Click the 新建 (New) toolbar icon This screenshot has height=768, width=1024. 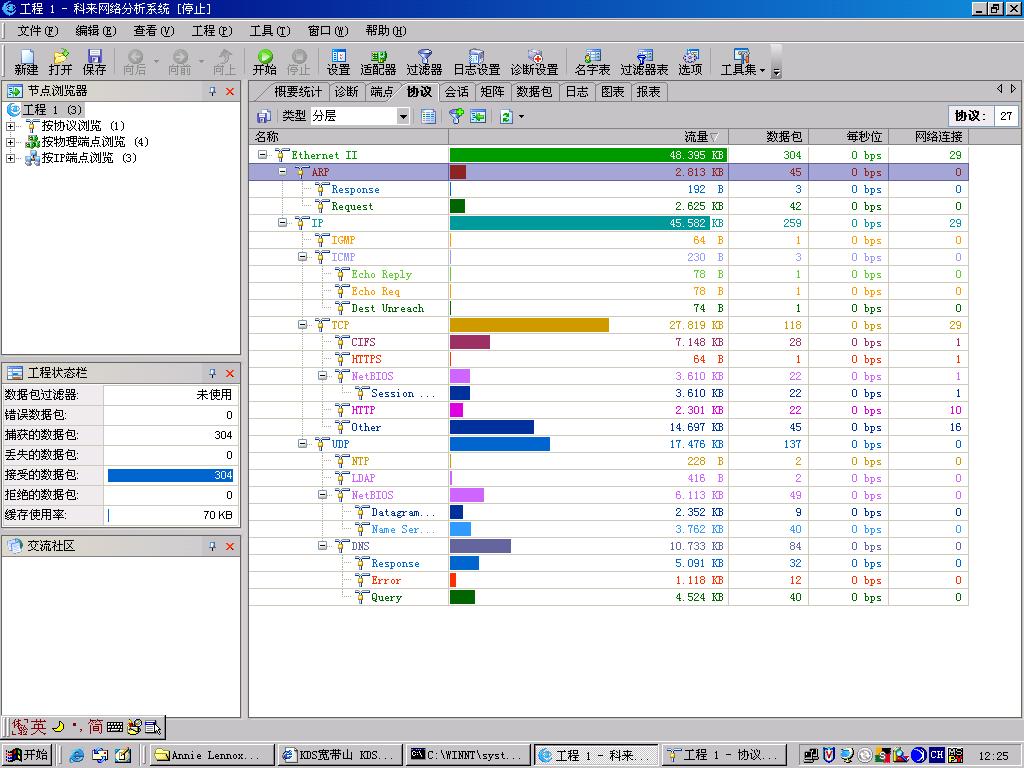26,62
